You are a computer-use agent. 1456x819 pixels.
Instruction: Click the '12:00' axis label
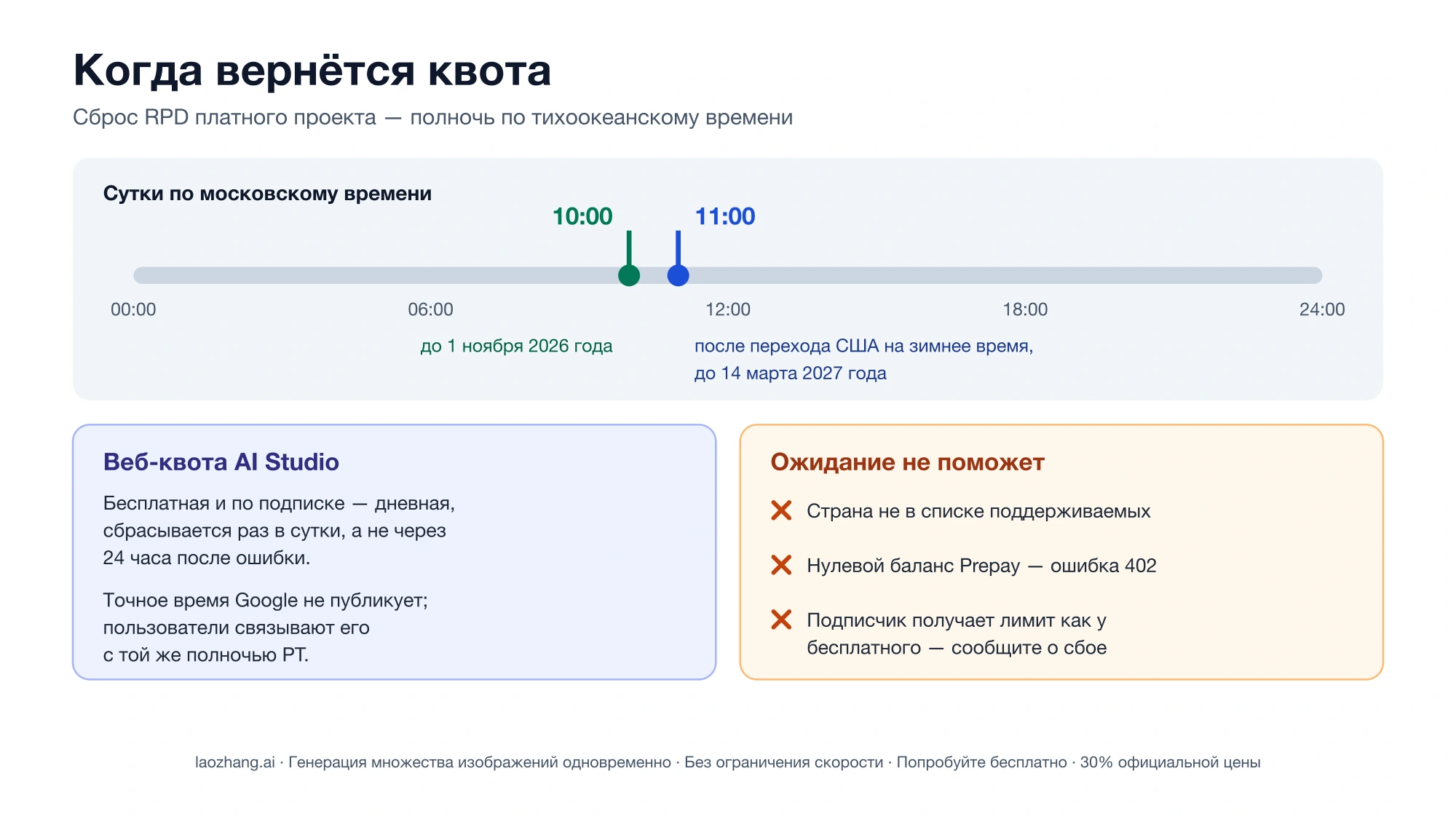(x=728, y=309)
